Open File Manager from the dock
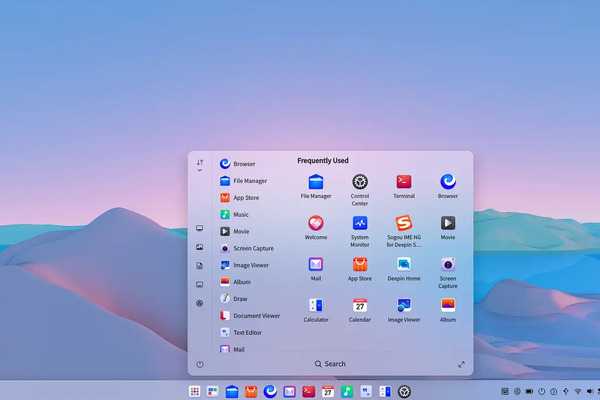600x400 pixels. (232, 391)
